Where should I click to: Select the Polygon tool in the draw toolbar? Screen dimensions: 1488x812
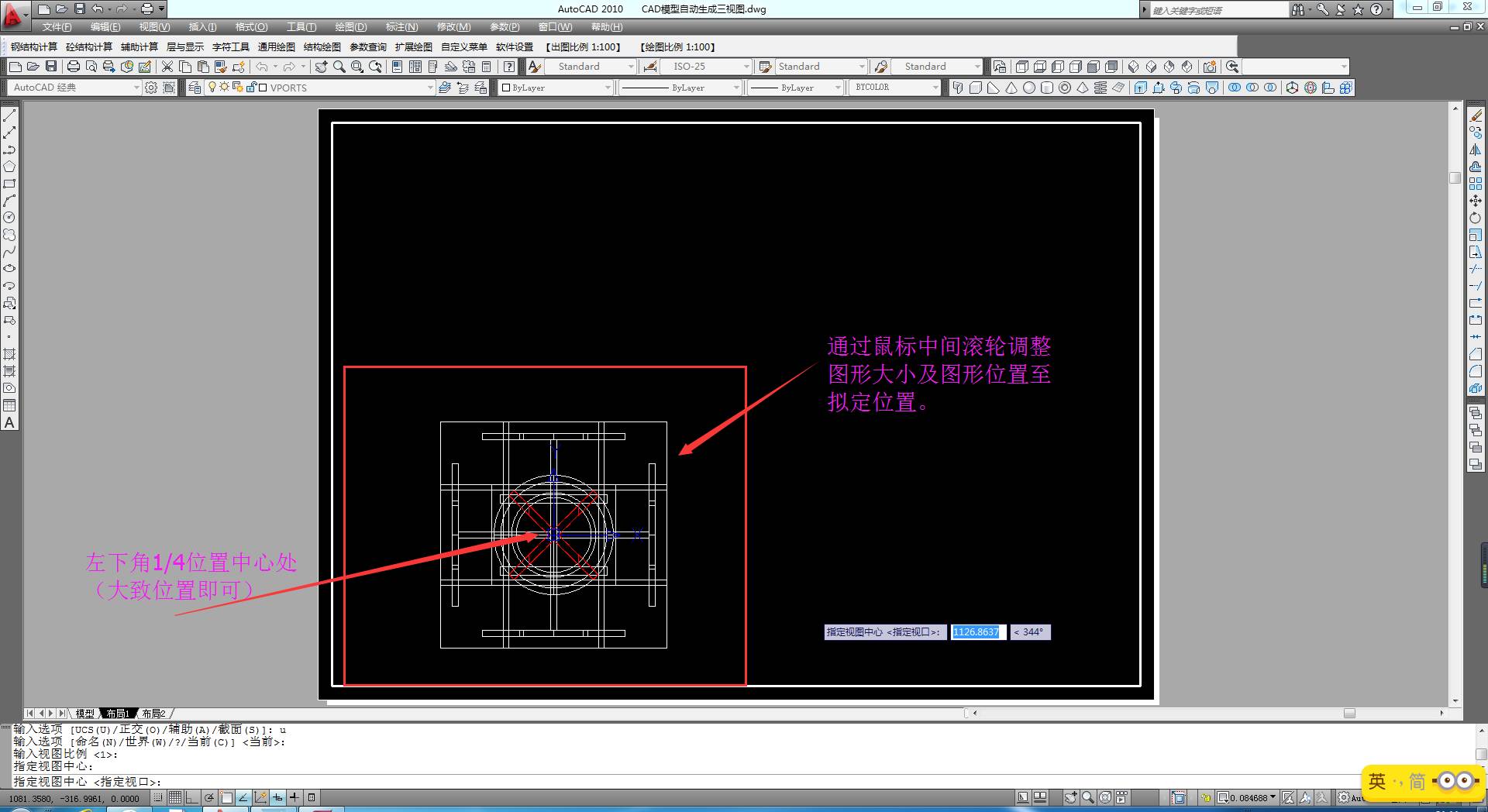tap(9, 167)
